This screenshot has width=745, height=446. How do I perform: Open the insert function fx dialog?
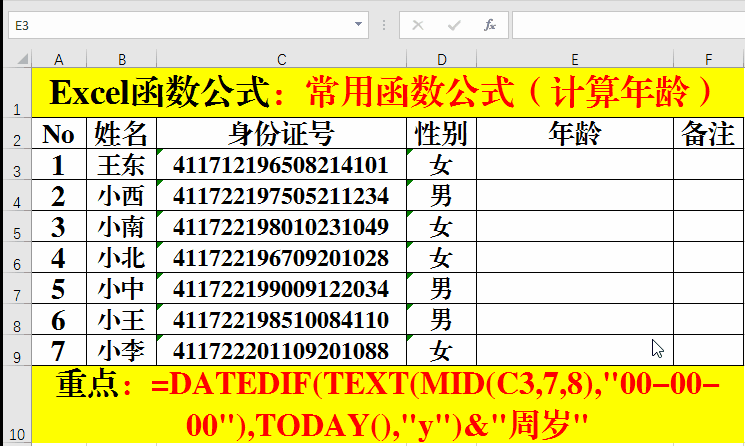[490, 25]
